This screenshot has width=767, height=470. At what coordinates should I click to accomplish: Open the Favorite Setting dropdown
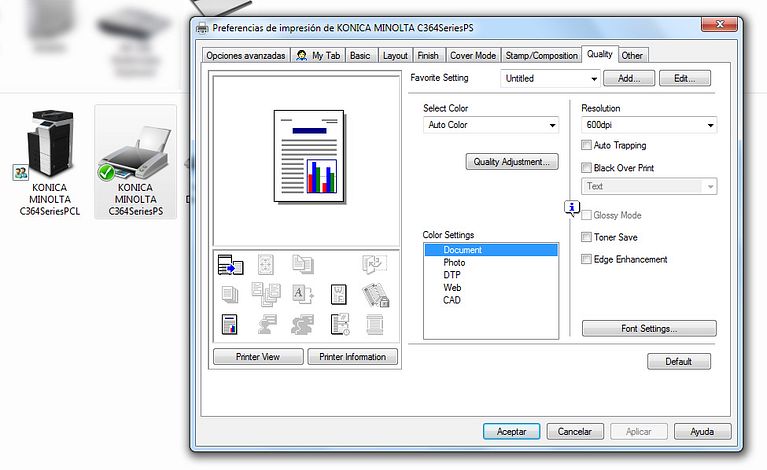tap(550, 78)
